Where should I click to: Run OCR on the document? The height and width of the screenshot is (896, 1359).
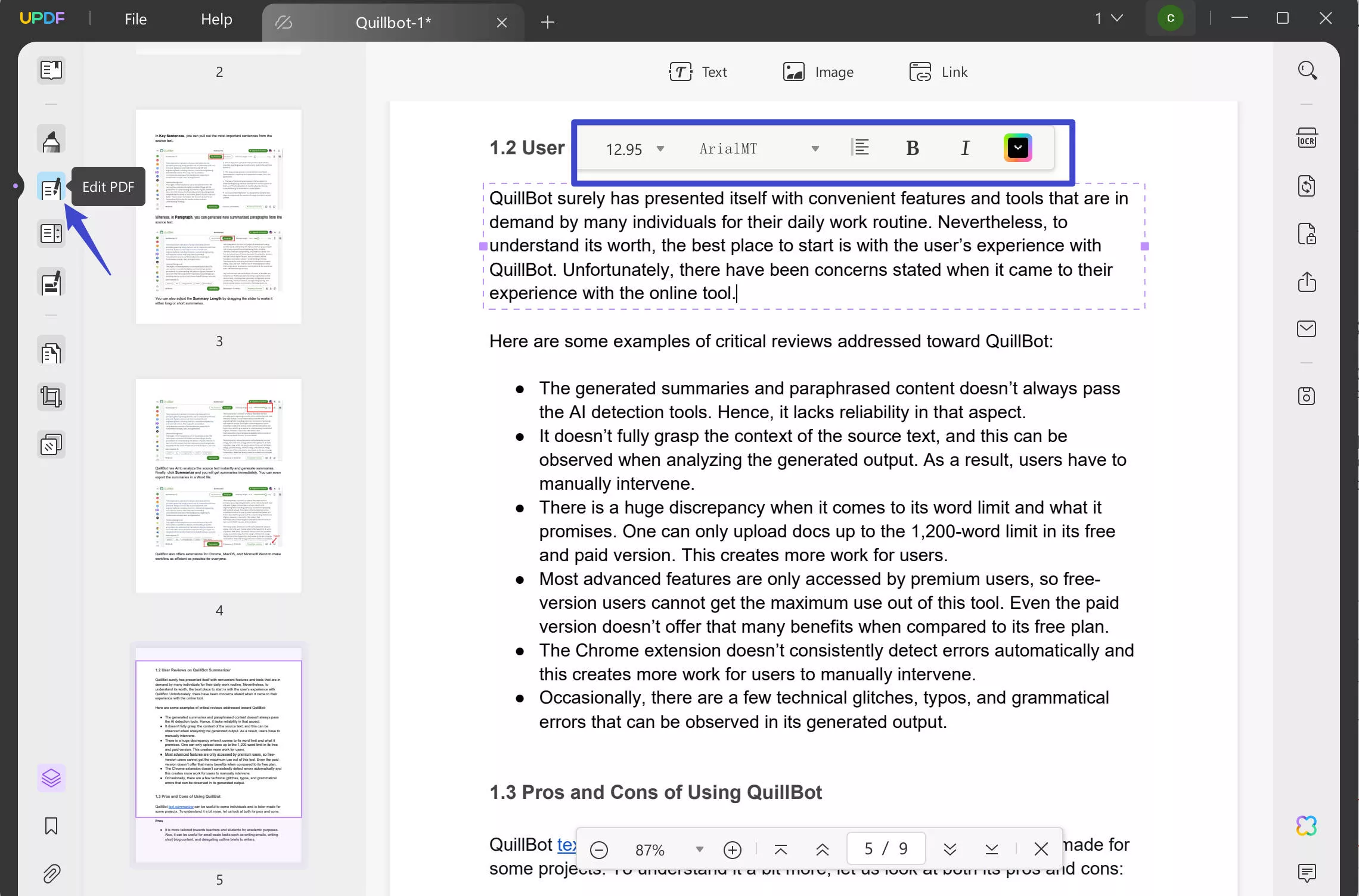click(1307, 138)
